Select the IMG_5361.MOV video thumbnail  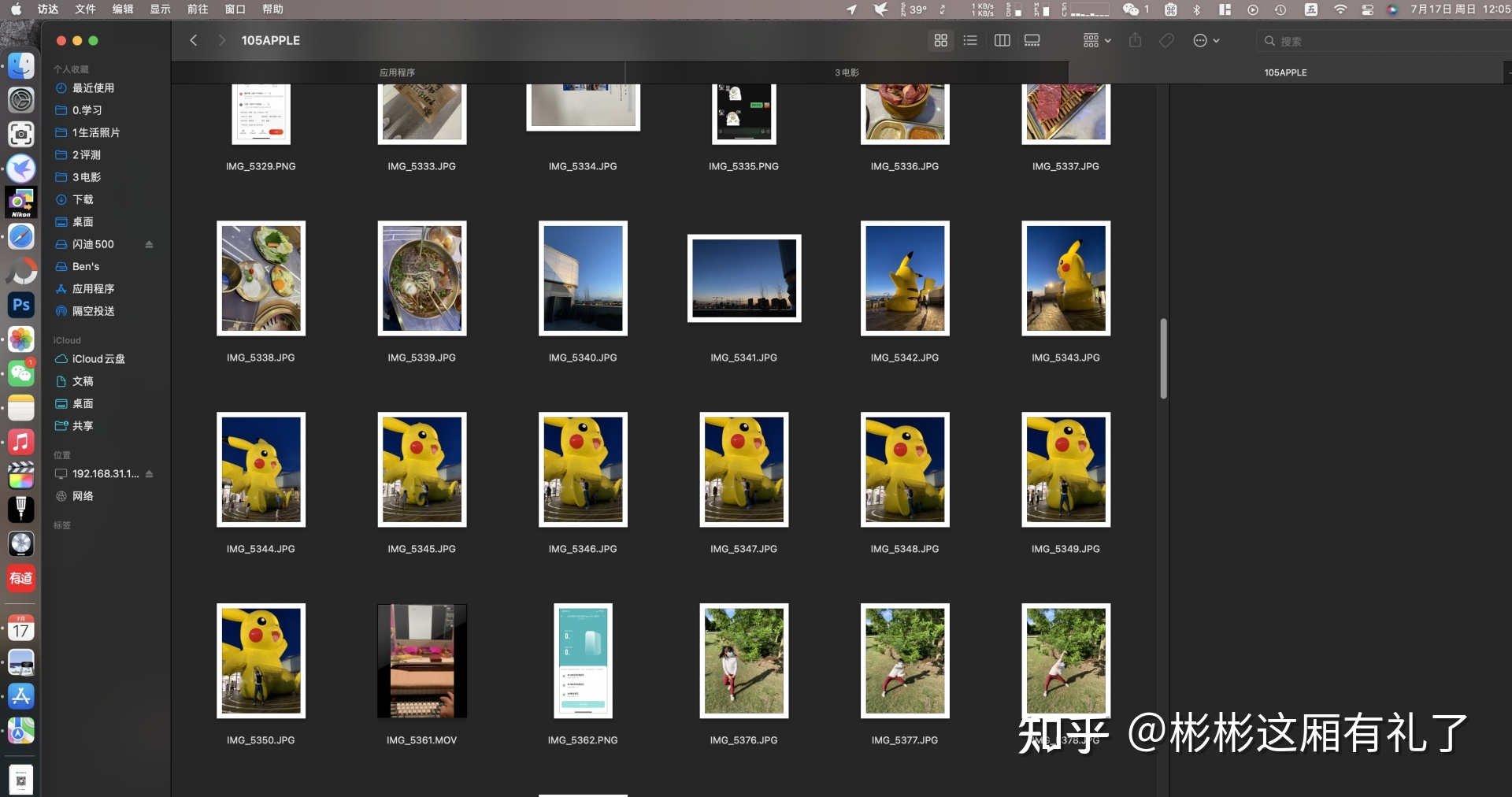coord(422,661)
